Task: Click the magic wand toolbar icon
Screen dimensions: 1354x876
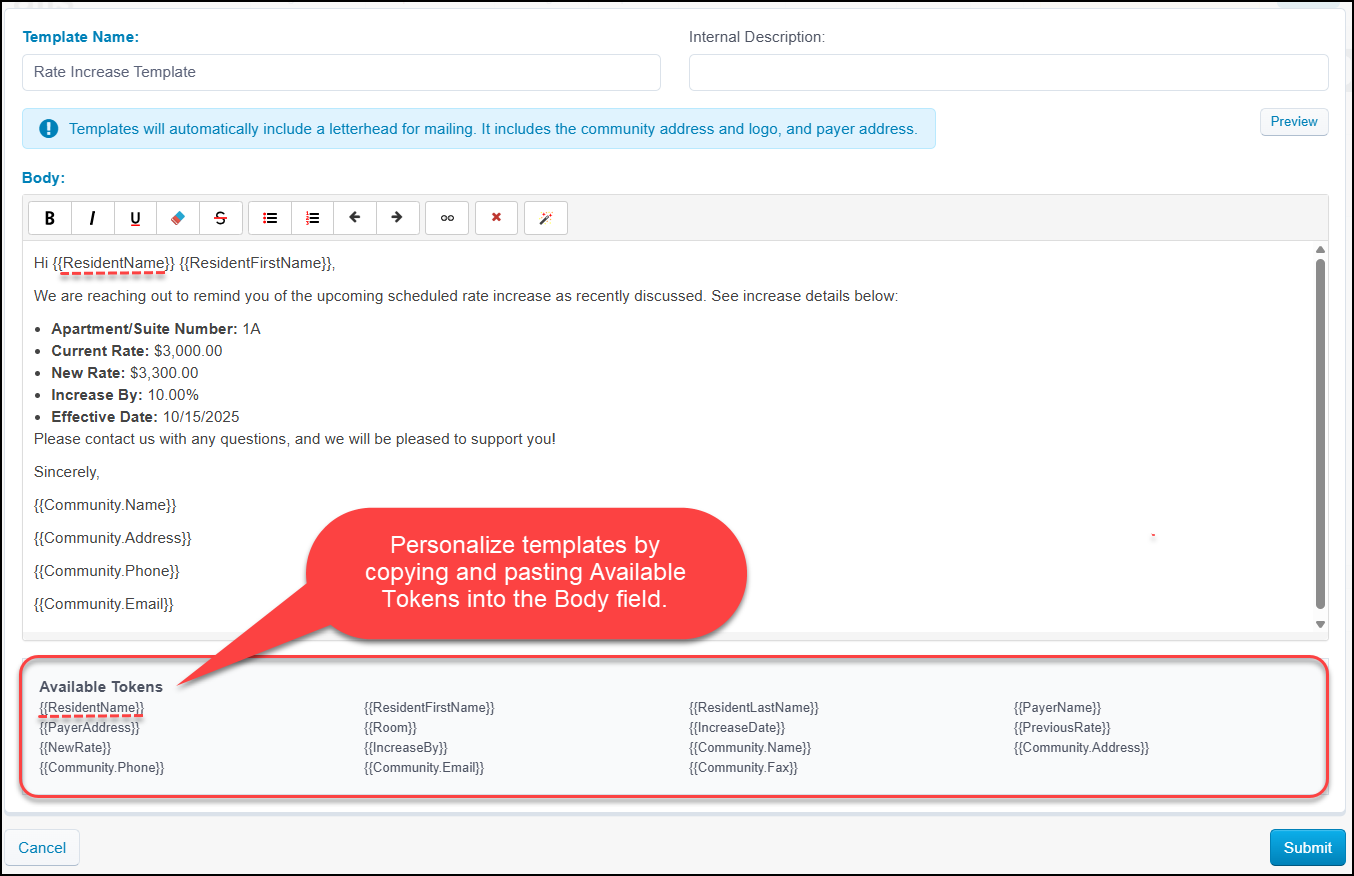Action: 546,218
